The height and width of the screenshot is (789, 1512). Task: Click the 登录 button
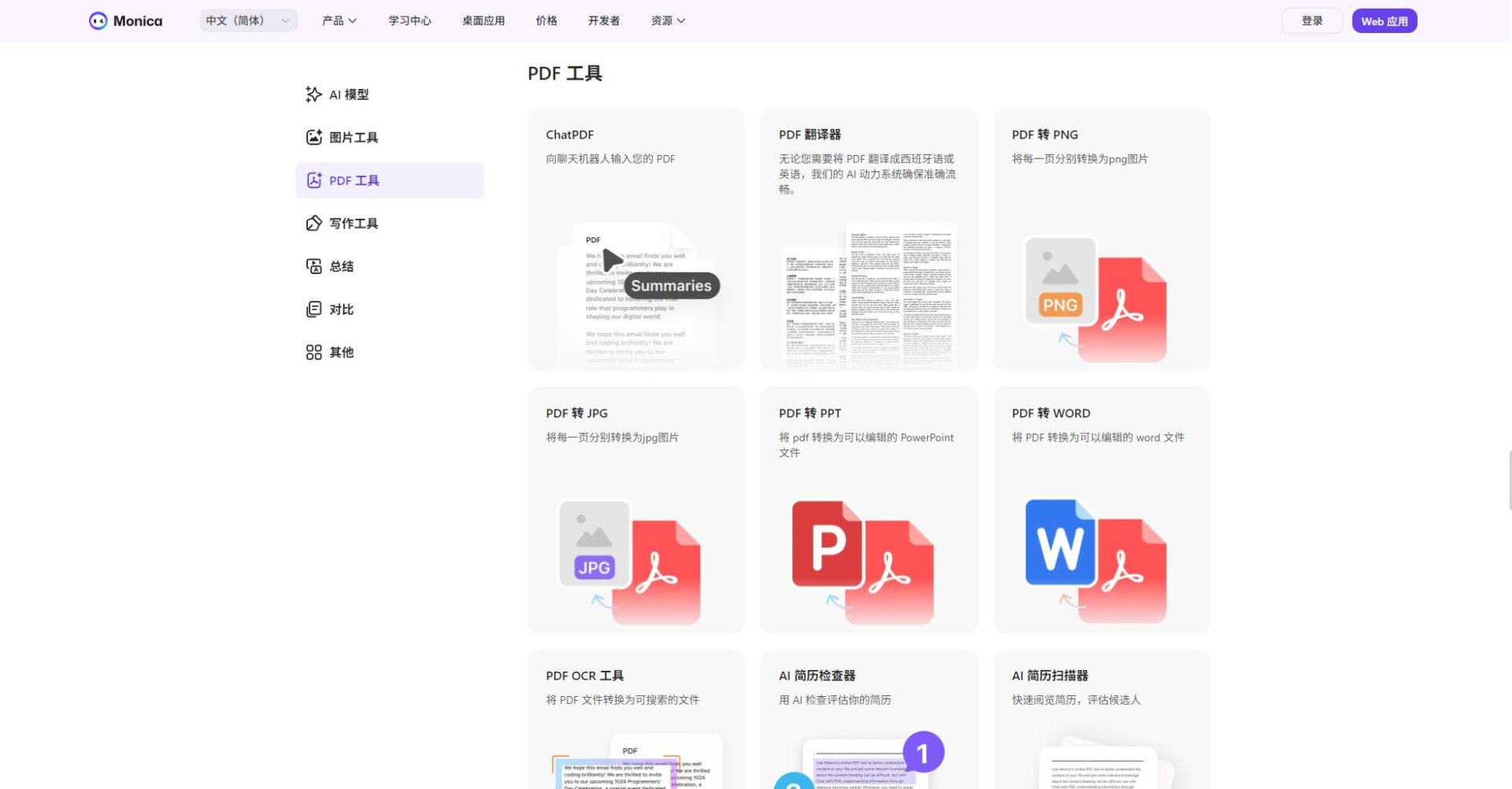coord(1312,20)
